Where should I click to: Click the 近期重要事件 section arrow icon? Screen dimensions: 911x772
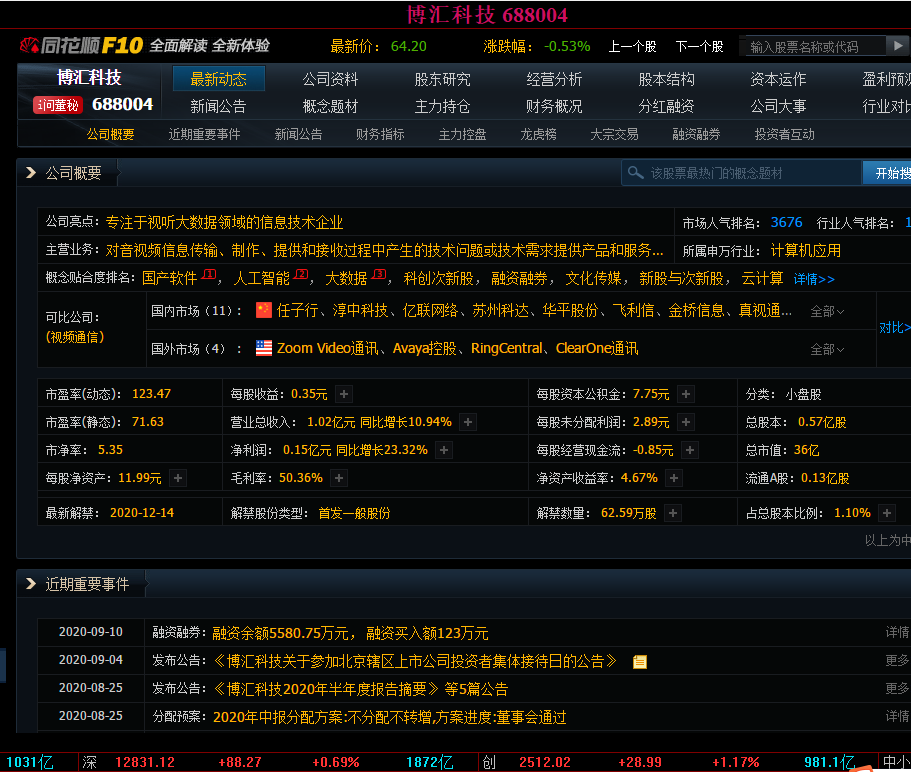[x=31, y=584]
